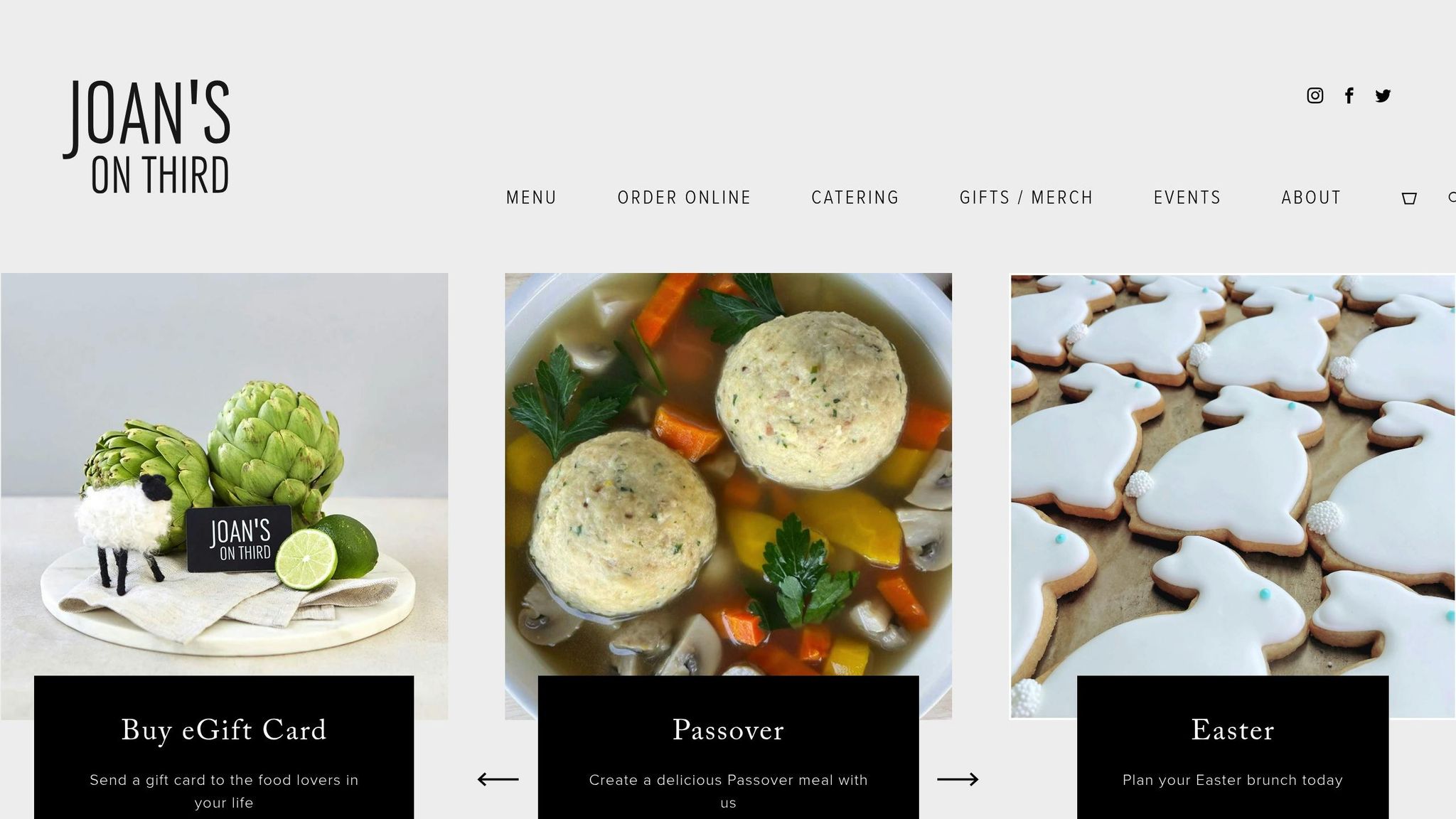Click the right carousel arrow
Image resolution: width=1456 pixels, height=819 pixels.
(x=958, y=779)
